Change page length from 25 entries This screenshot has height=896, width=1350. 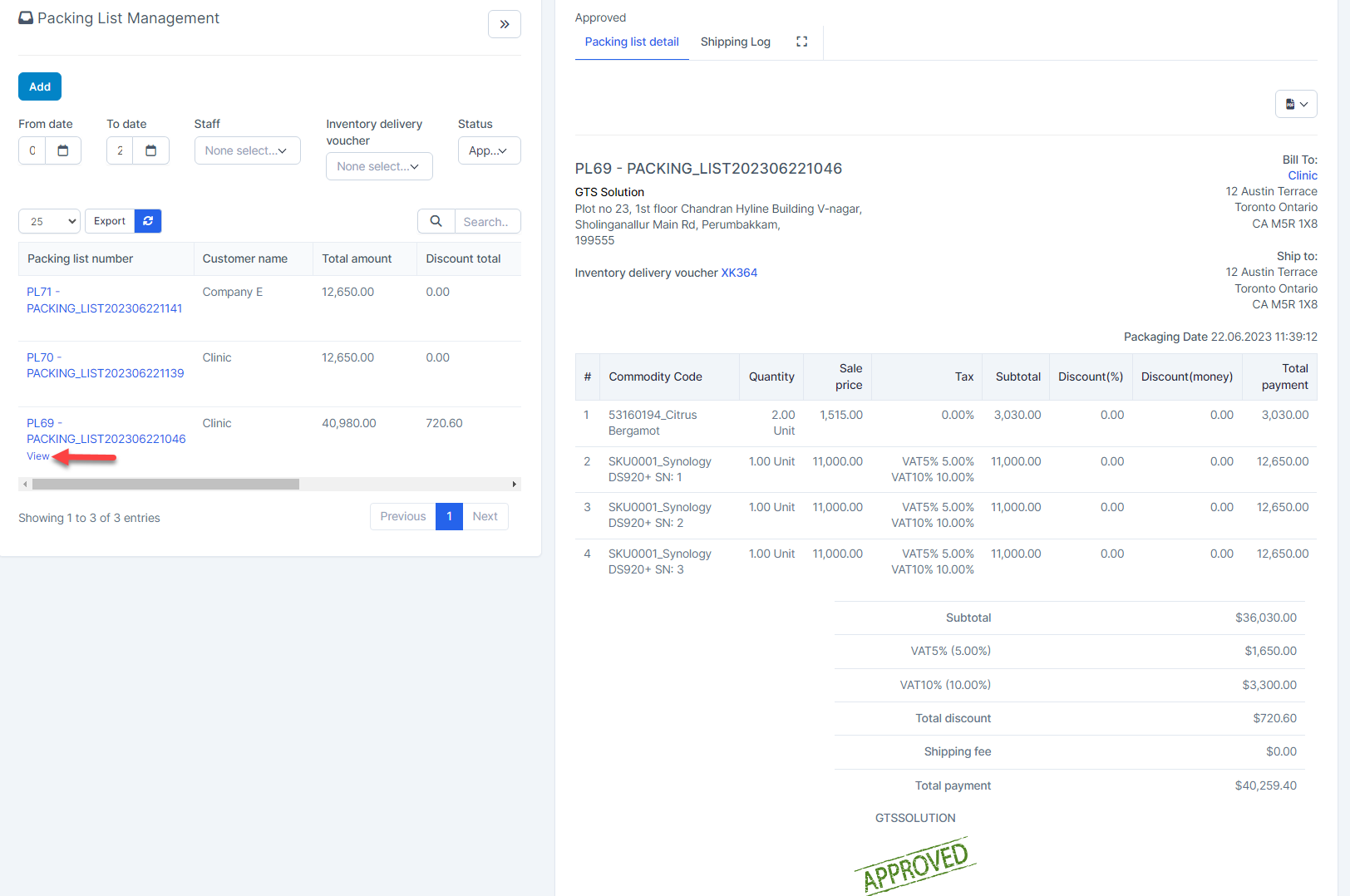[x=49, y=221]
